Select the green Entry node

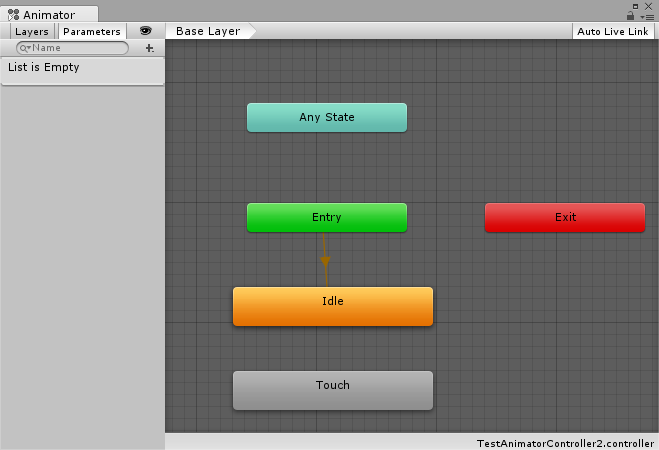tap(327, 217)
